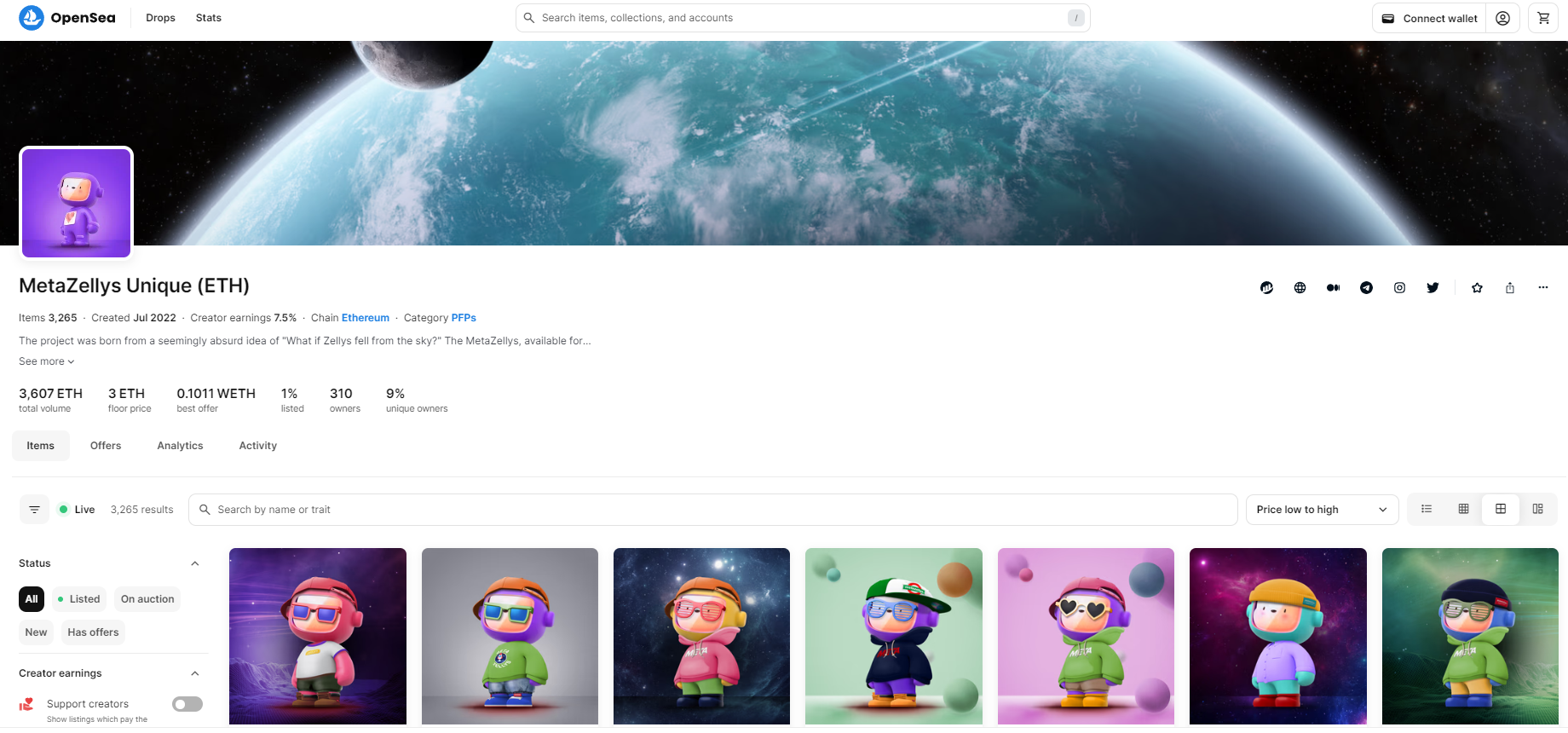1568x733 pixels.
Task: Toggle the Live updates indicator
Action: pyautogui.click(x=76, y=510)
